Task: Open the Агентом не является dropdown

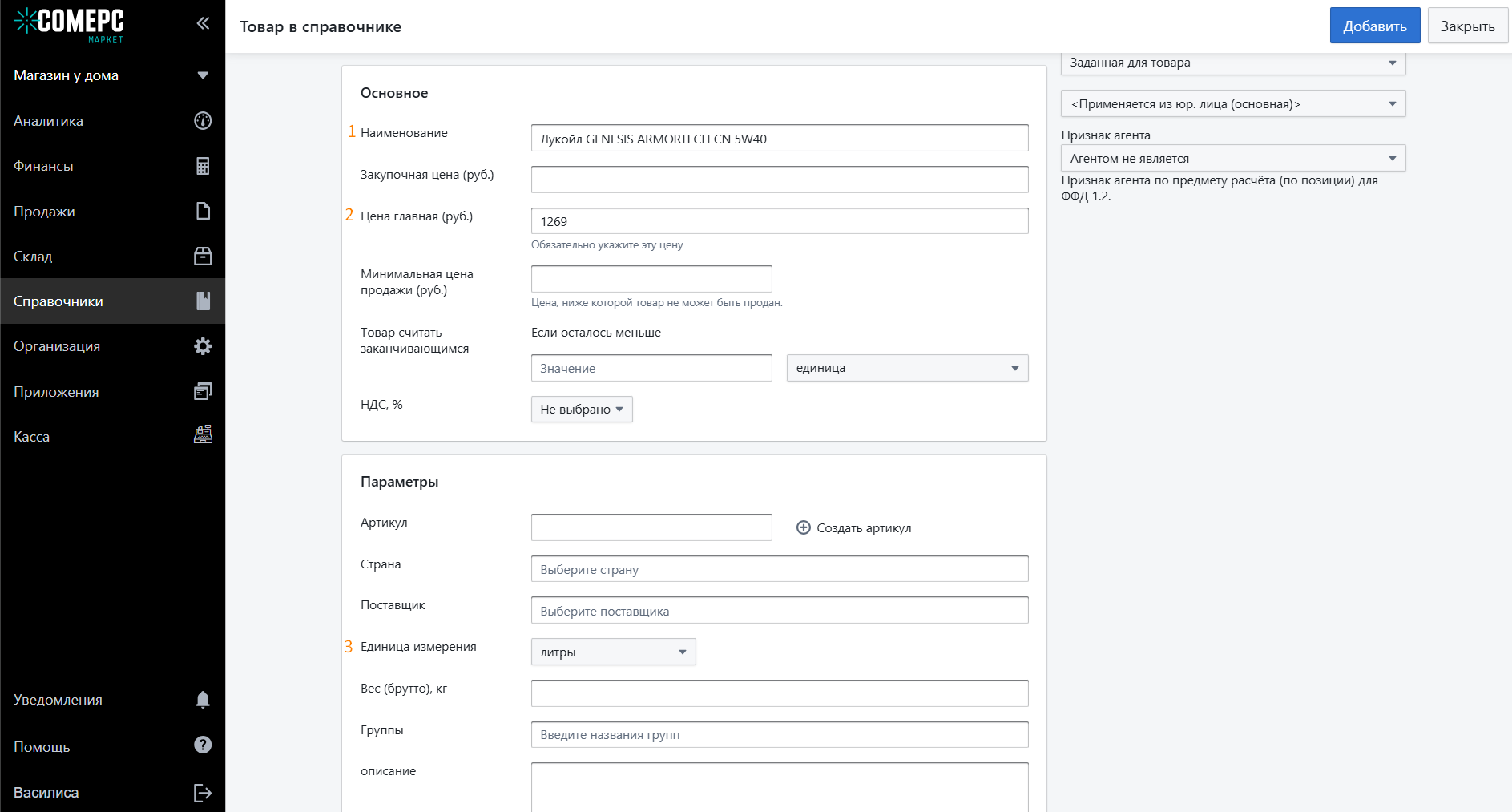Action: [x=1233, y=158]
